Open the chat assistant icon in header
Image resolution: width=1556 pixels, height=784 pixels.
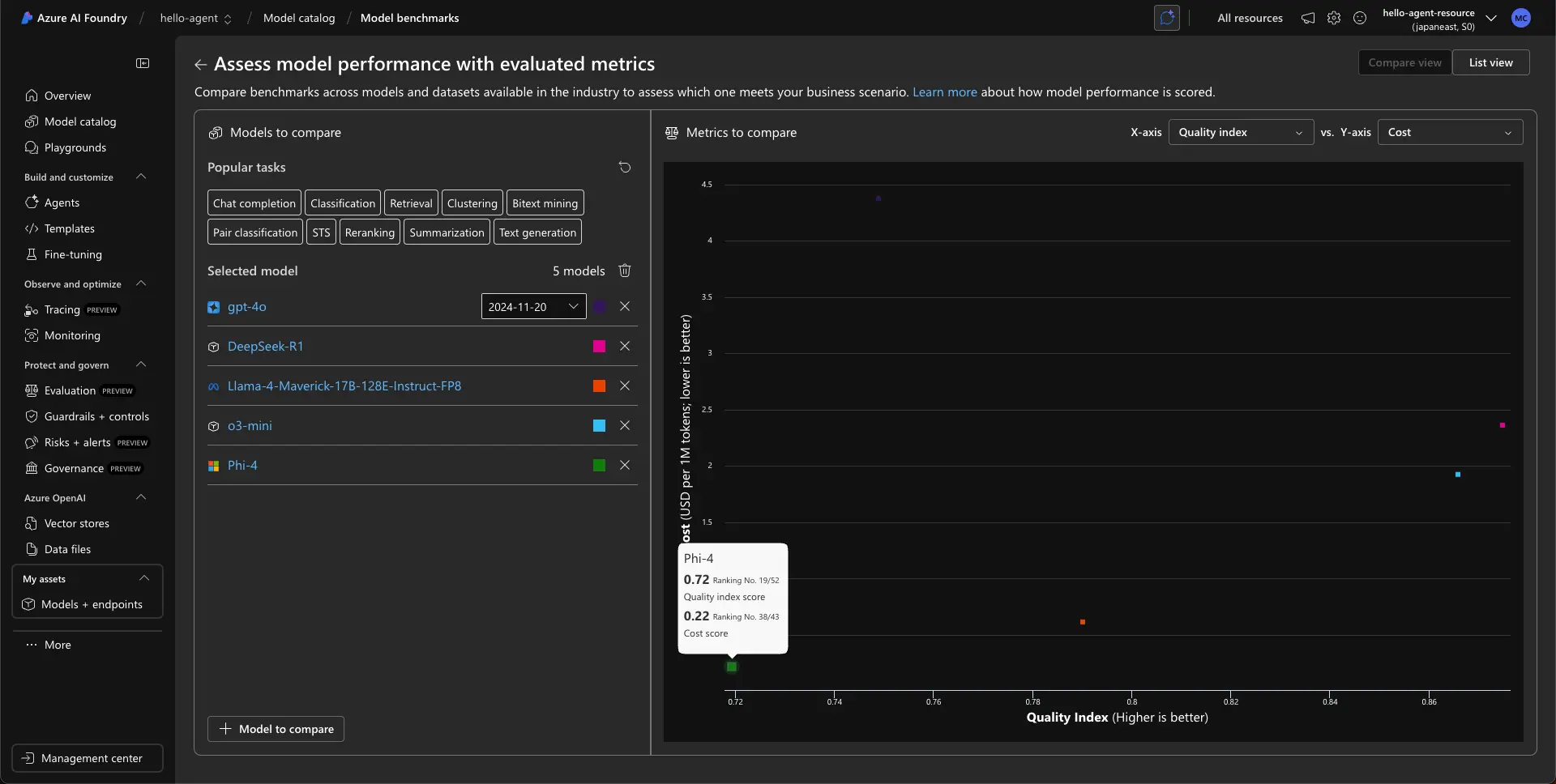[x=1167, y=18]
